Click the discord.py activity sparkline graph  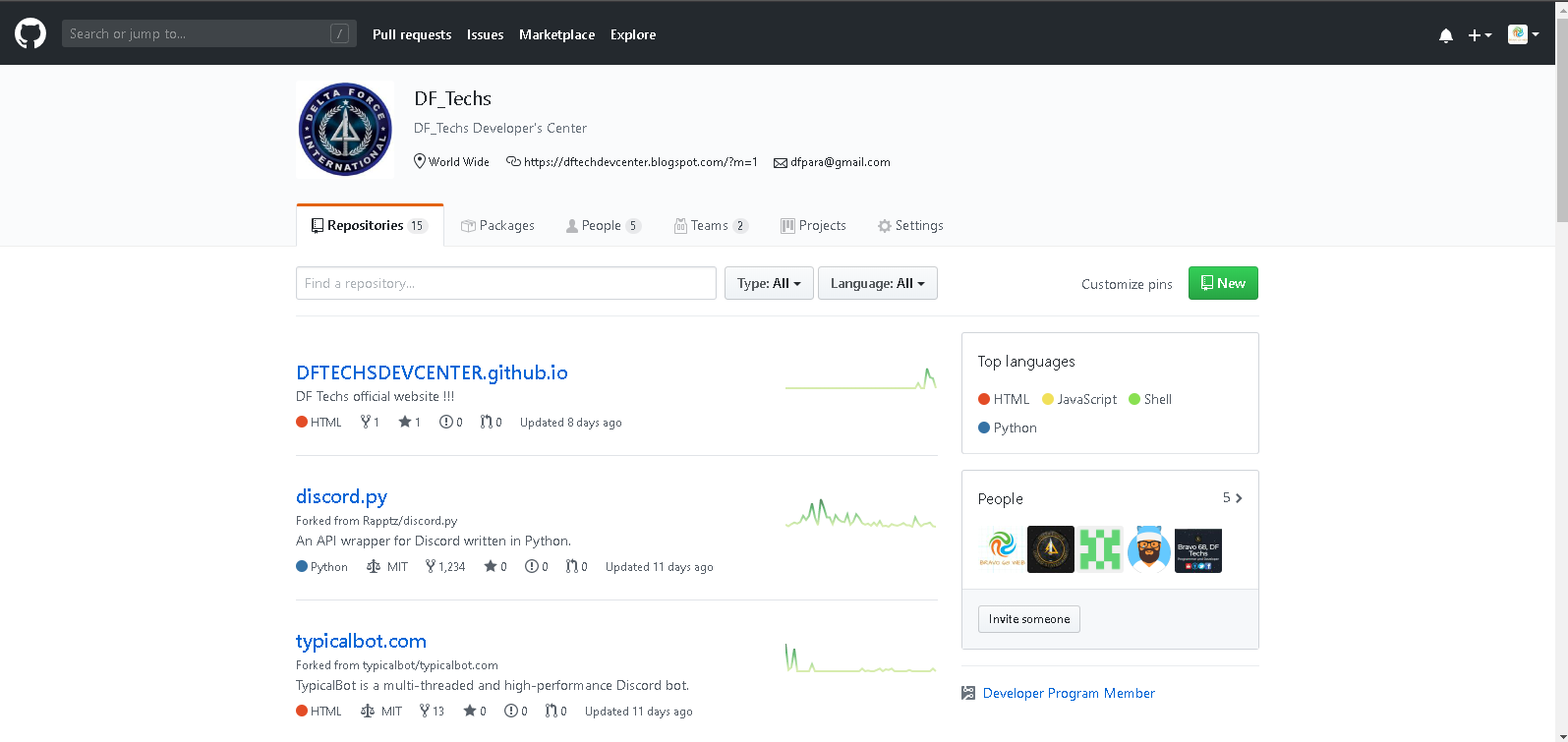point(860,514)
